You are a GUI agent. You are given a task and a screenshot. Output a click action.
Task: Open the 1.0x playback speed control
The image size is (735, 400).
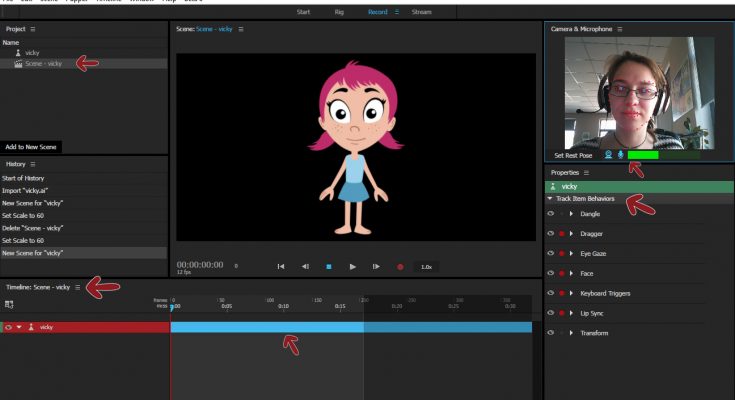click(x=426, y=267)
